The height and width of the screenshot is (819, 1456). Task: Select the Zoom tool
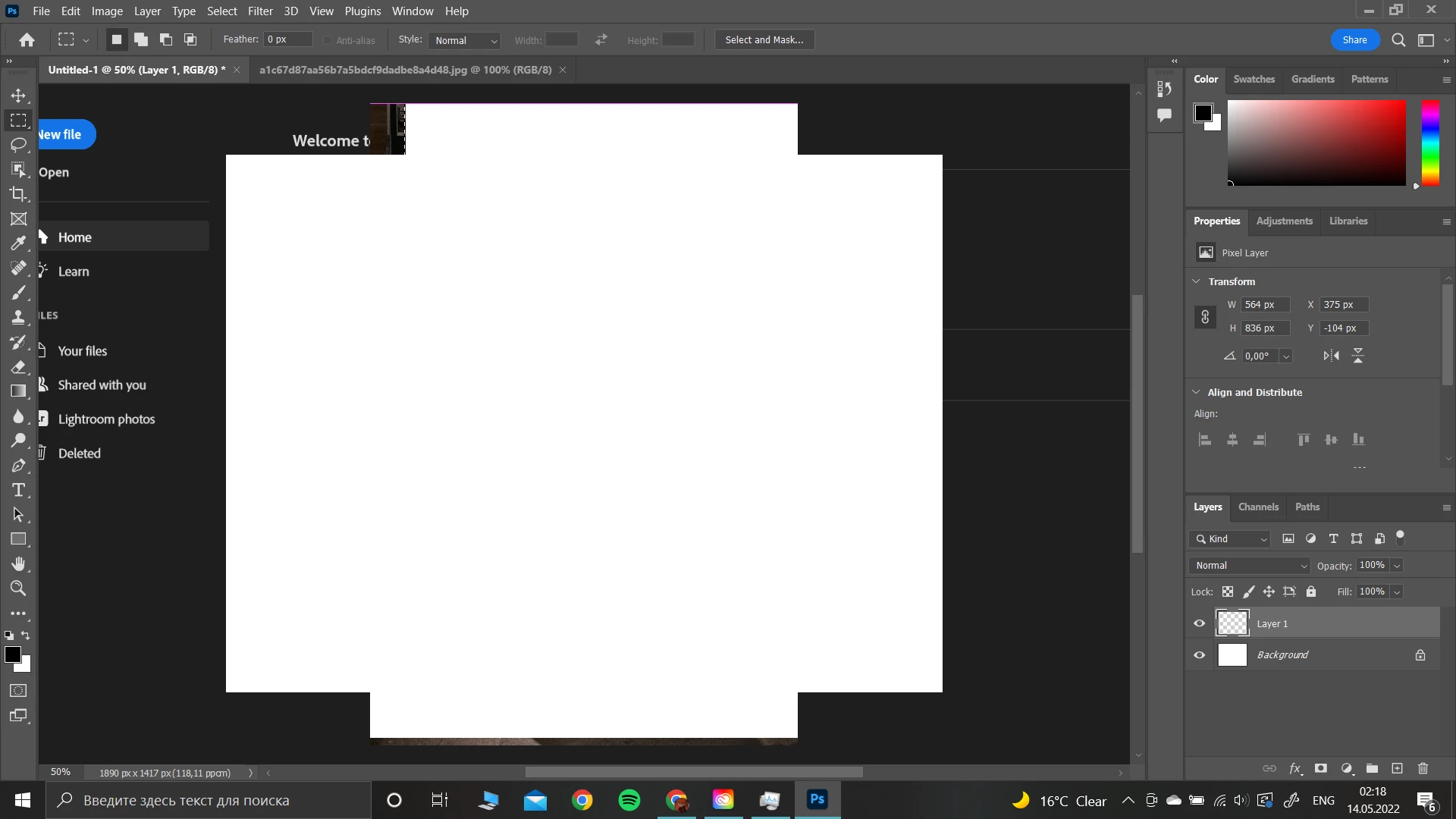[x=18, y=588]
